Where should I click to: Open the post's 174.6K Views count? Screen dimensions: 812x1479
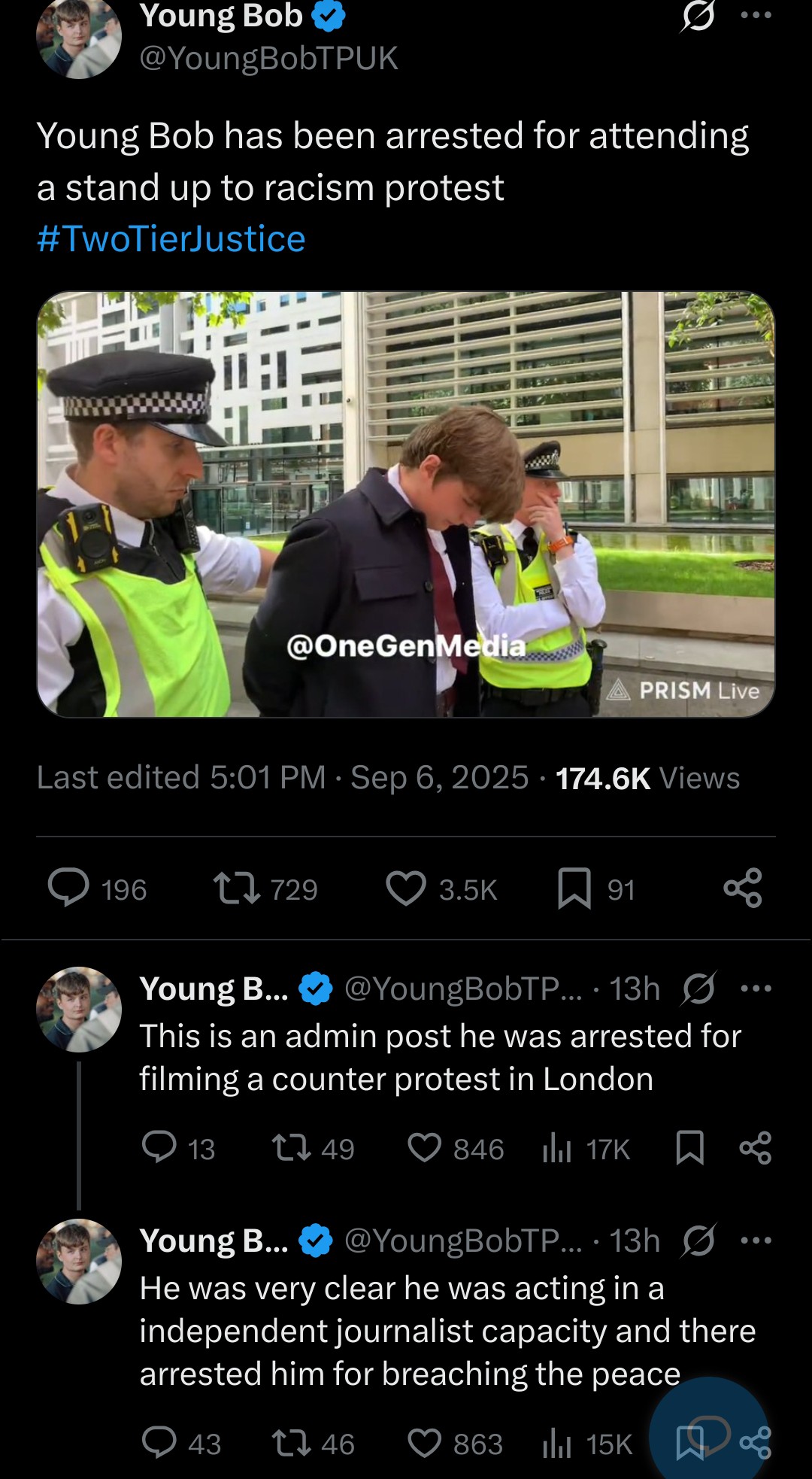point(647,778)
